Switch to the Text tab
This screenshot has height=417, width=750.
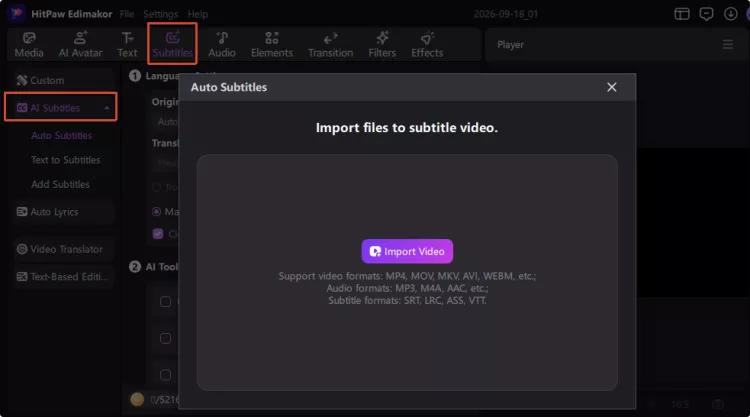[127, 44]
